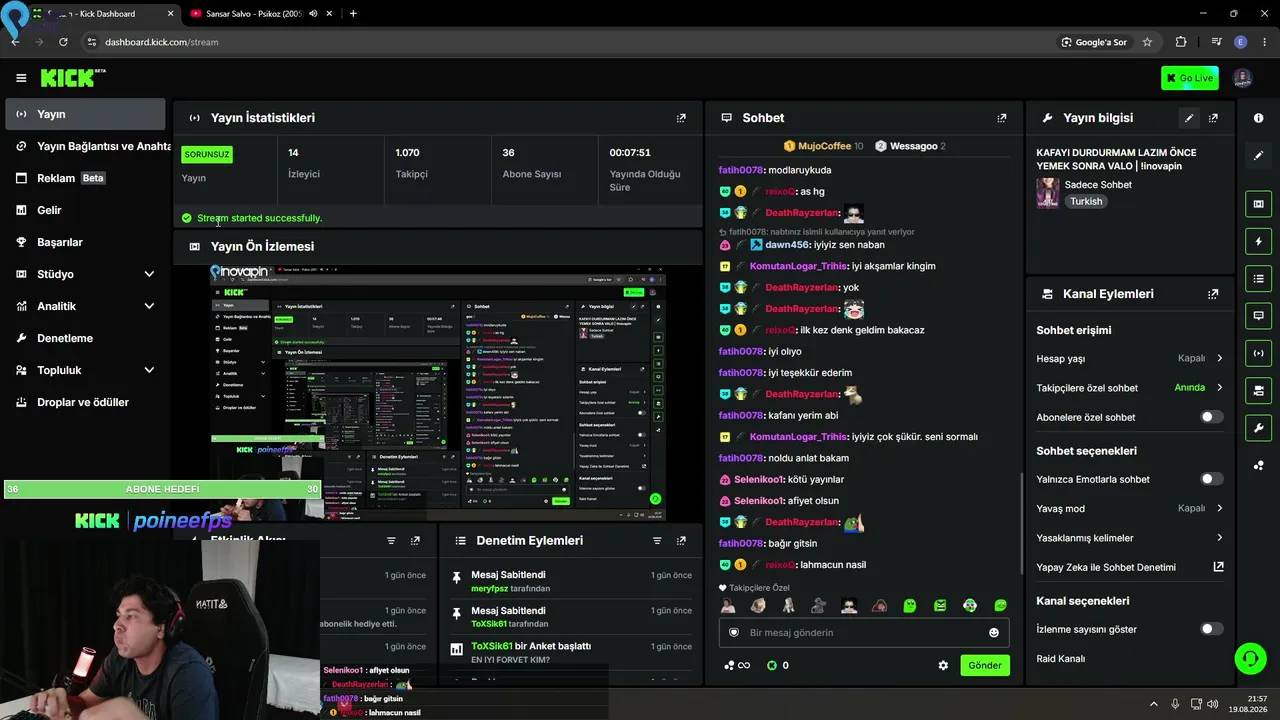Click the Go Live button

(x=1190, y=78)
